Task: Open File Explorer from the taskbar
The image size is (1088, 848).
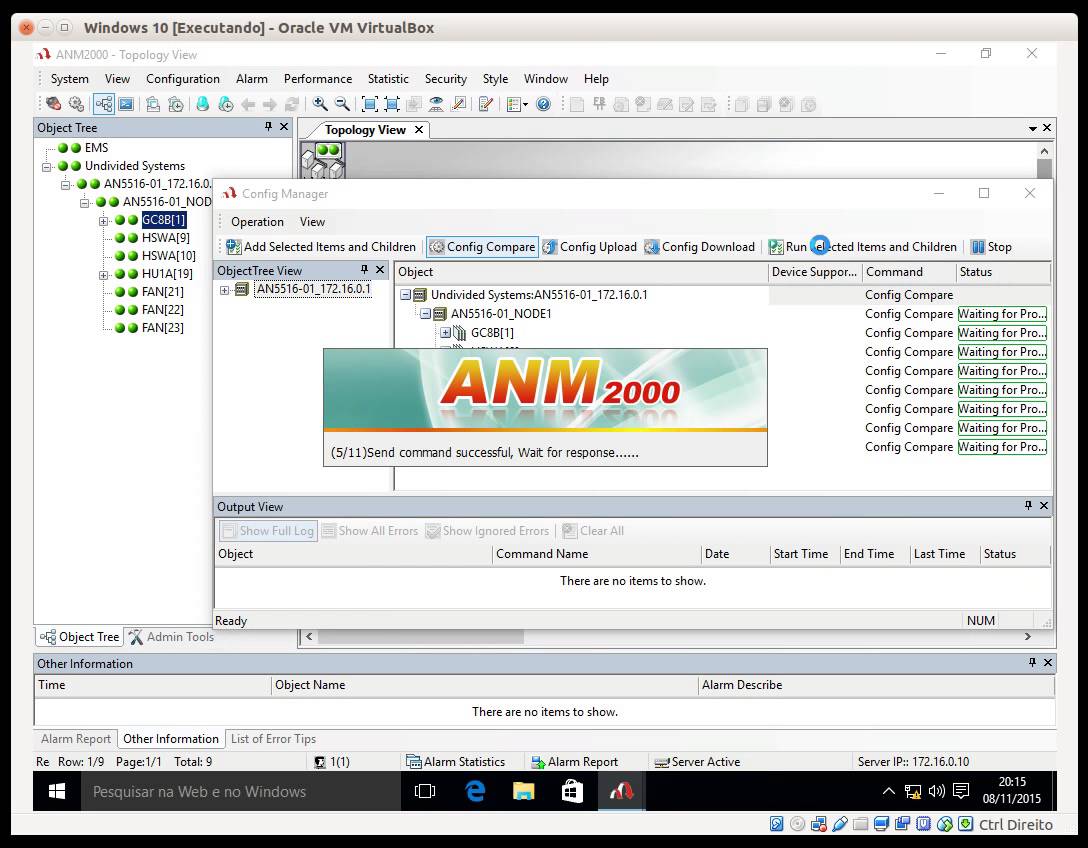Action: point(524,791)
